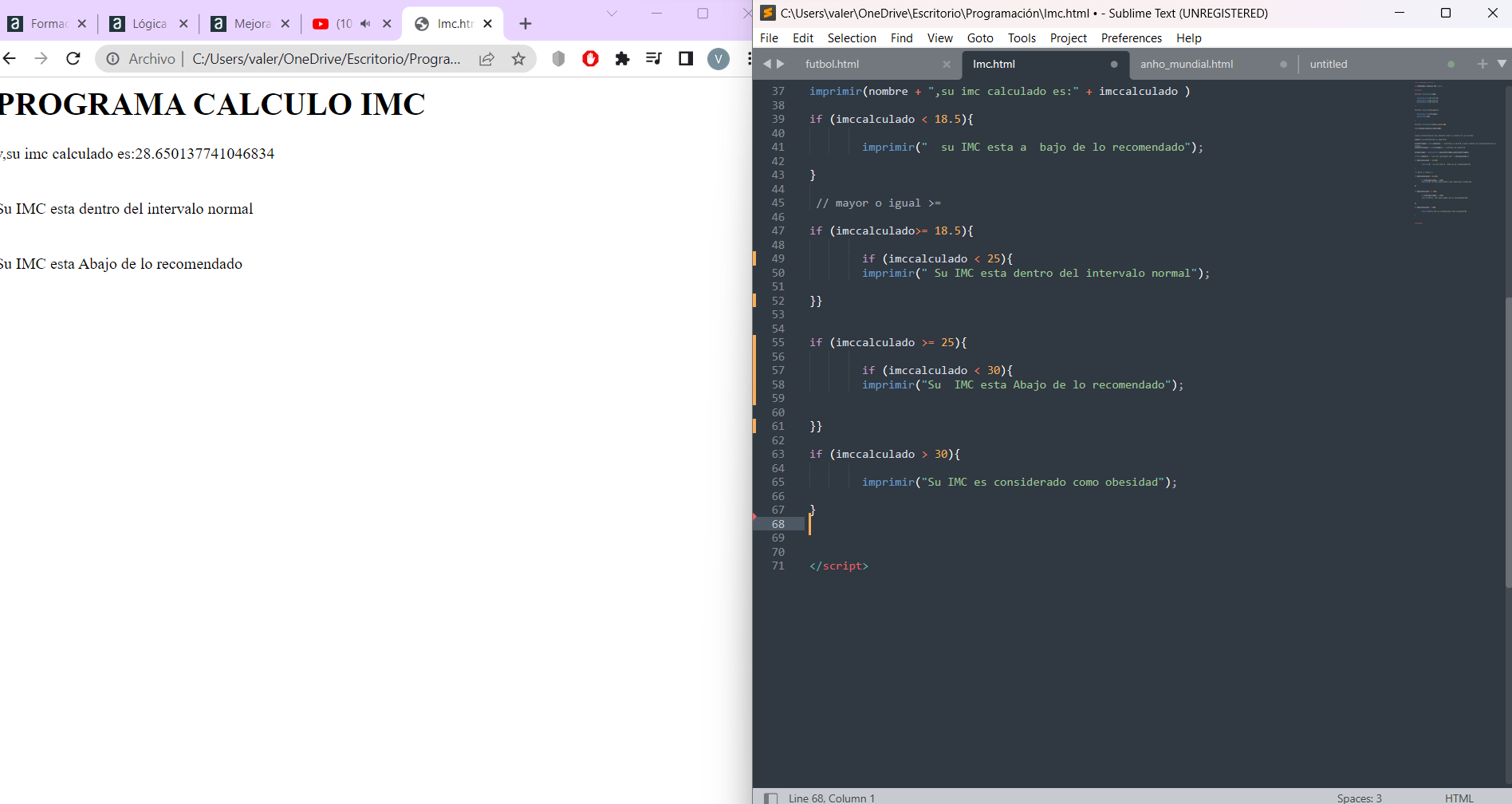Switch to anho_mundial.html tab
The height and width of the screenshot is (804, 1512).
pos(1187,64)
